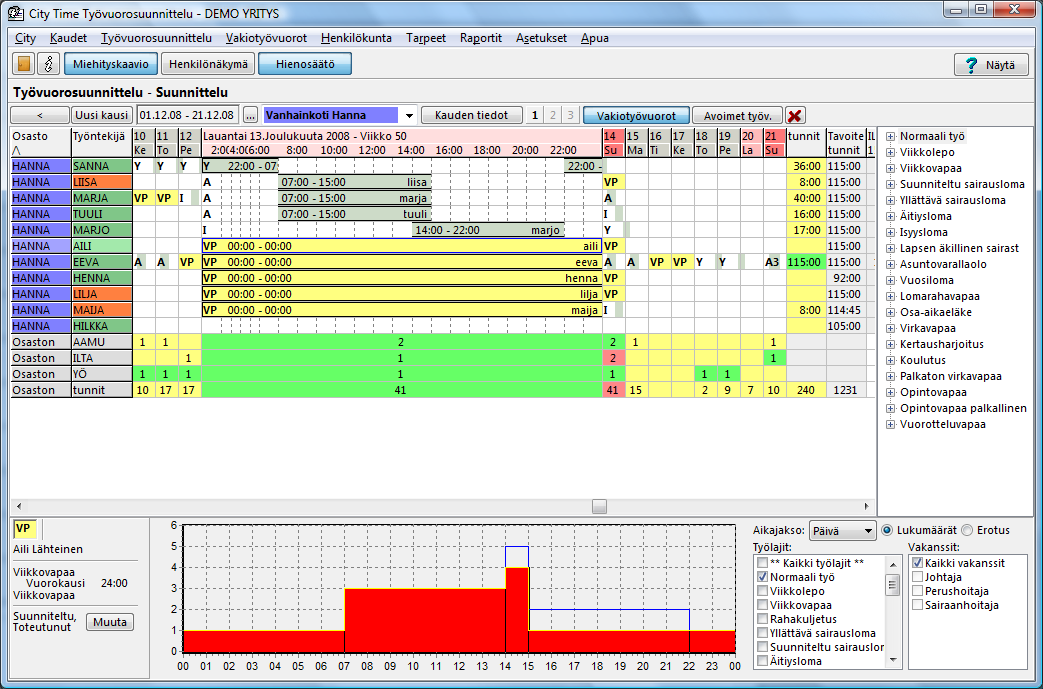Open the Henkilökunta menu
This screenshot has width=1043, height=689.
[x=356, y=38]
